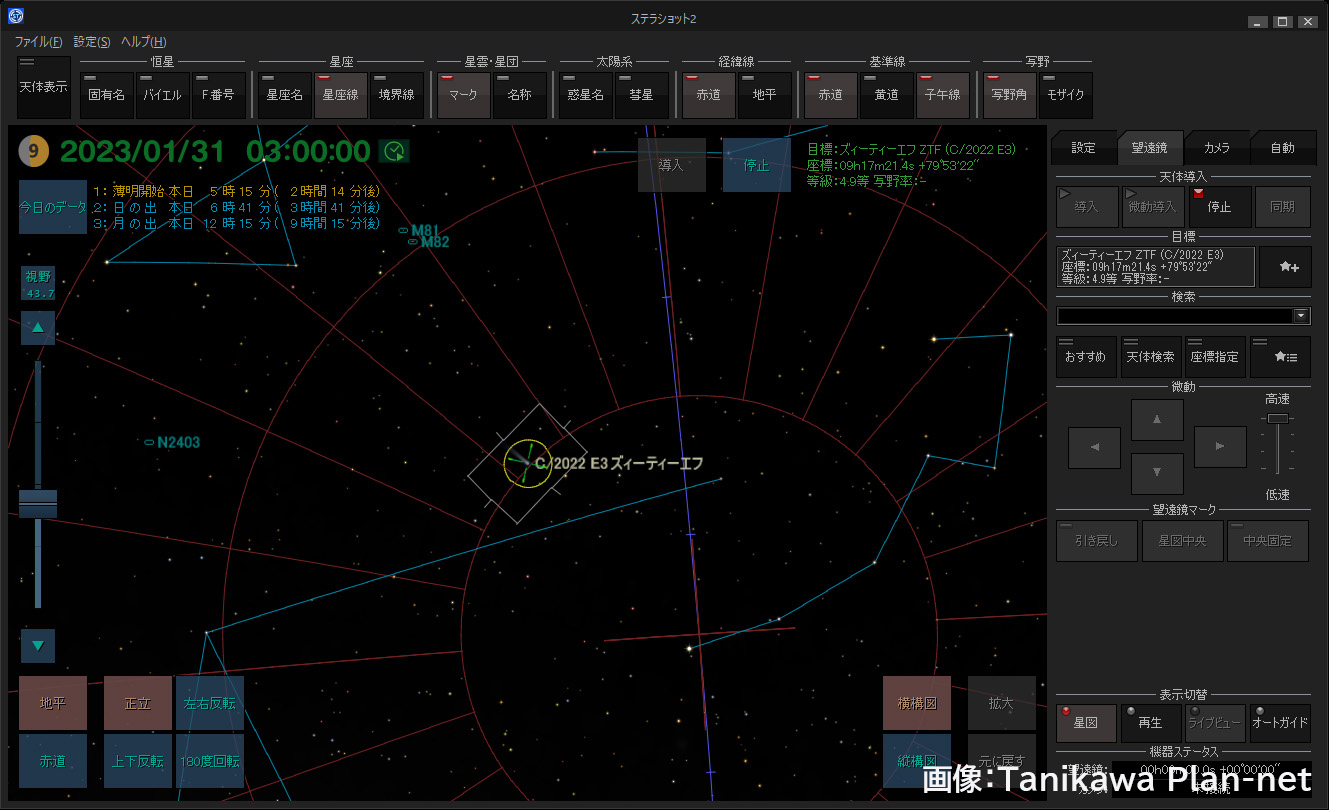
Task: Toggle 地平 coordinate grid lines
Action: [764, 95]
